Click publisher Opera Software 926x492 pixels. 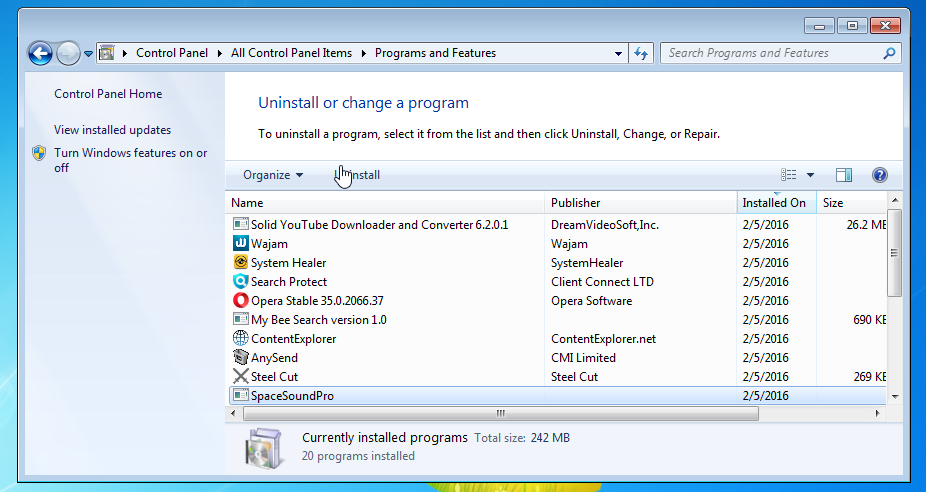pyautogui.click(x=591, y=301)
